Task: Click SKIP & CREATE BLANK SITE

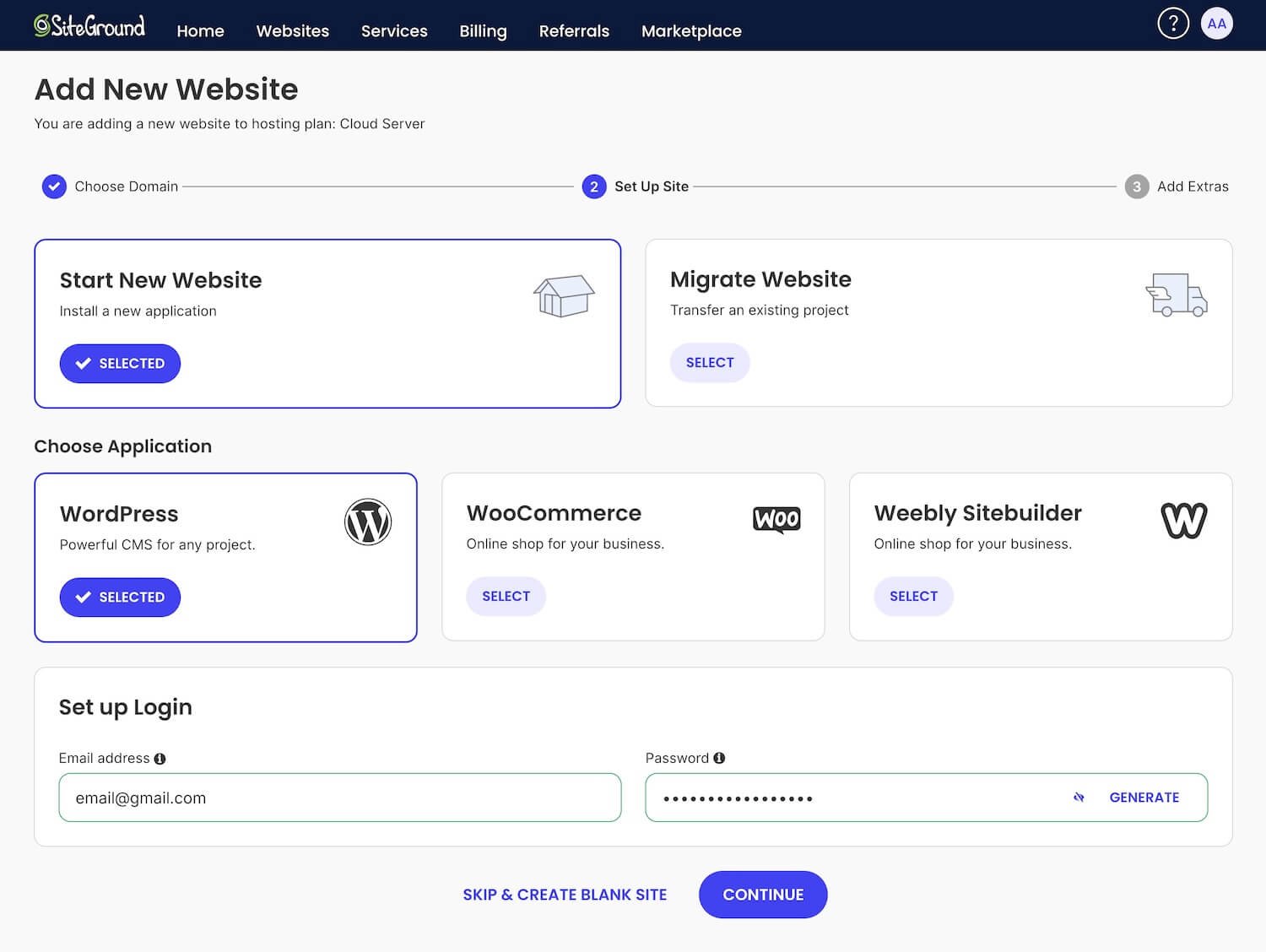Action: point(565,895)
